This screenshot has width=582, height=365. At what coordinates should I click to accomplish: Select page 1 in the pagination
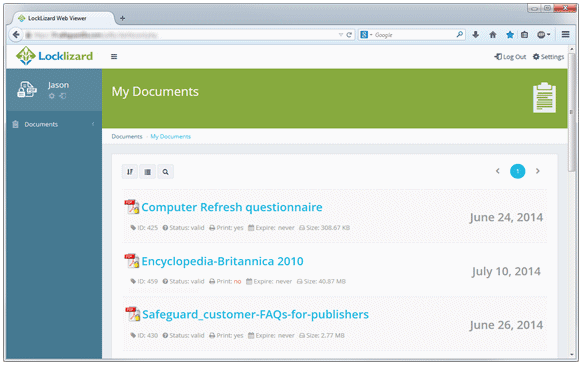517,171
